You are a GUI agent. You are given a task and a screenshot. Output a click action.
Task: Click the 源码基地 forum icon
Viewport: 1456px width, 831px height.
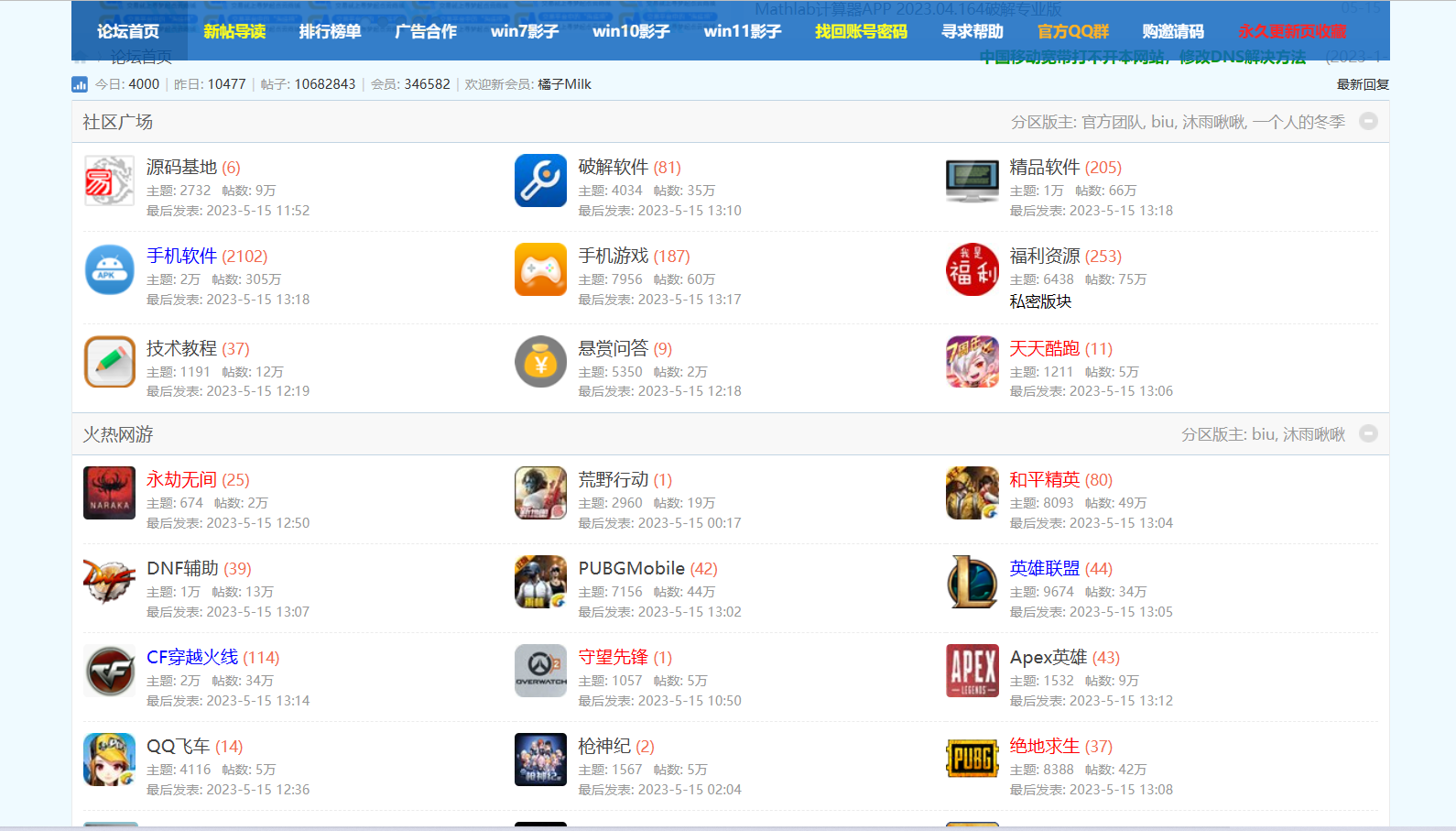point(109,180)
